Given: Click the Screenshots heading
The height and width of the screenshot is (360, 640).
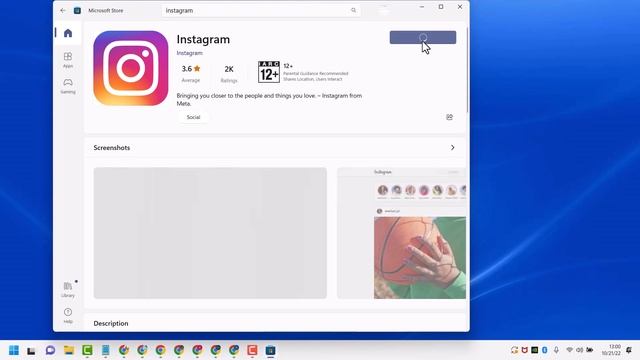Looking at the screenshot, I should [x=112, y=148].
